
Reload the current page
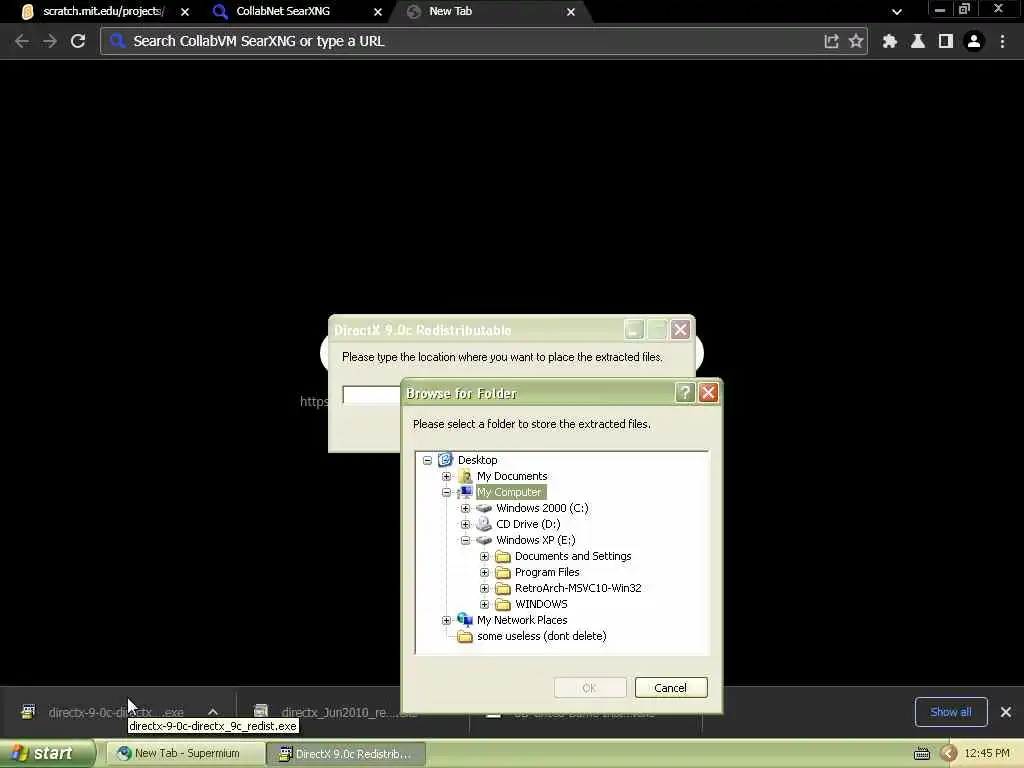(78, 41)
